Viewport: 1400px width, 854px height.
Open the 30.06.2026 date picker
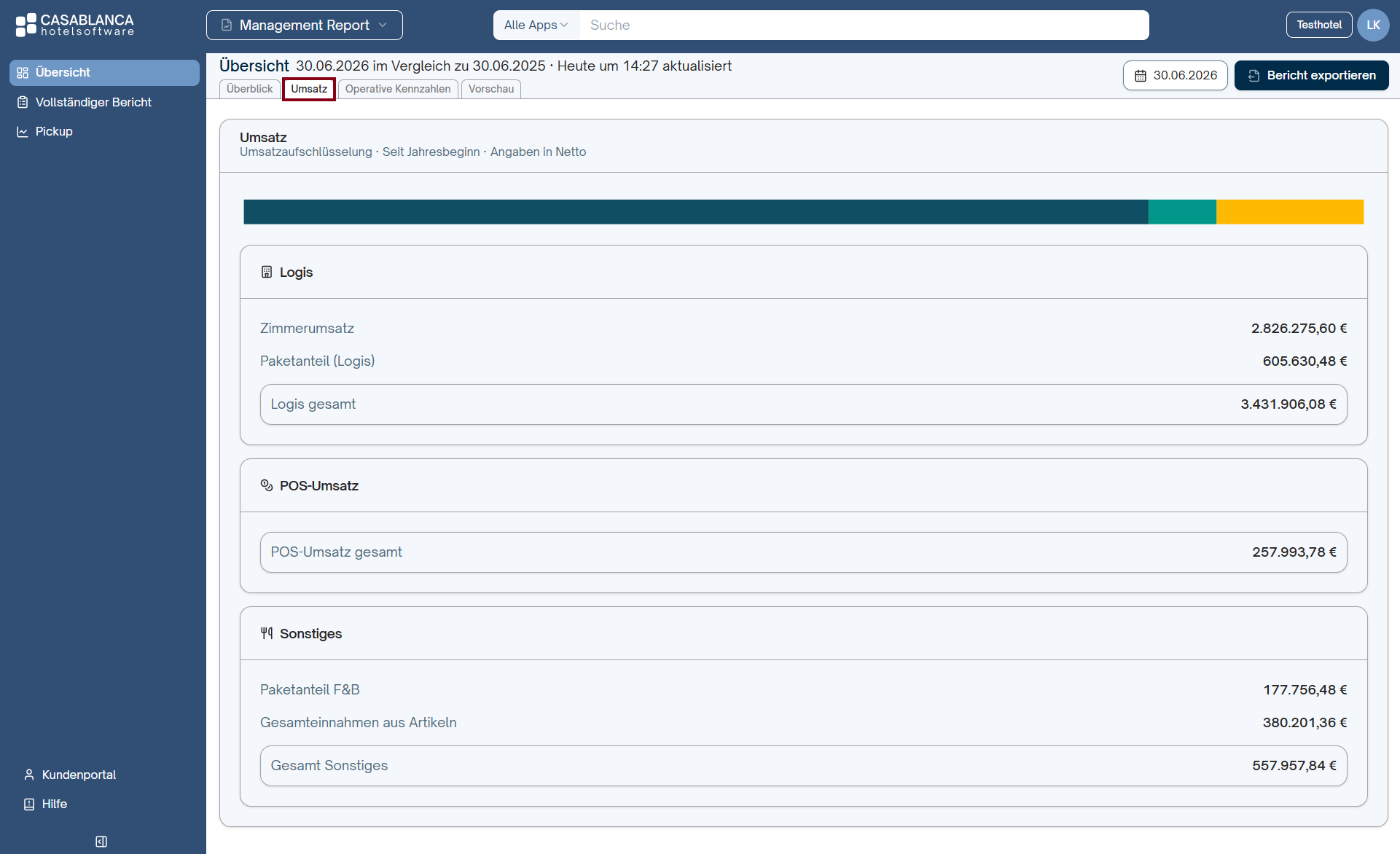pos(1176,75)
